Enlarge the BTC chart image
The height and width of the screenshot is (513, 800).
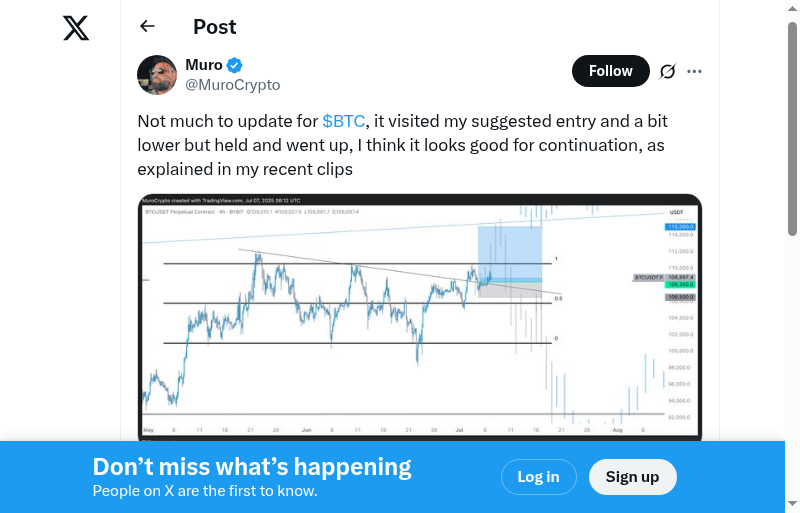pyautogui.click(x=420, y=317)
